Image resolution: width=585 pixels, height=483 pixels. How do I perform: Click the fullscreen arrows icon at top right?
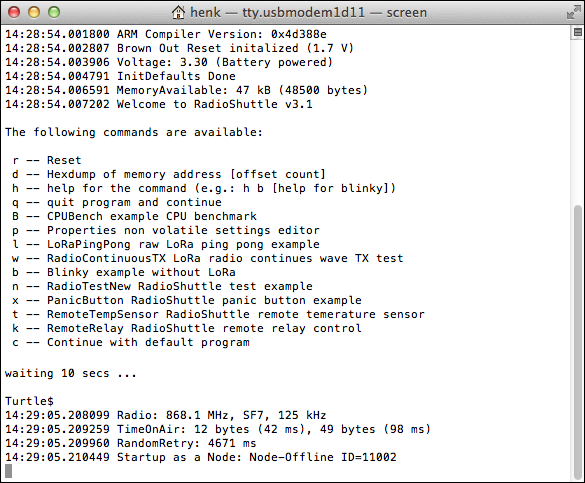[x=573, y=12]
